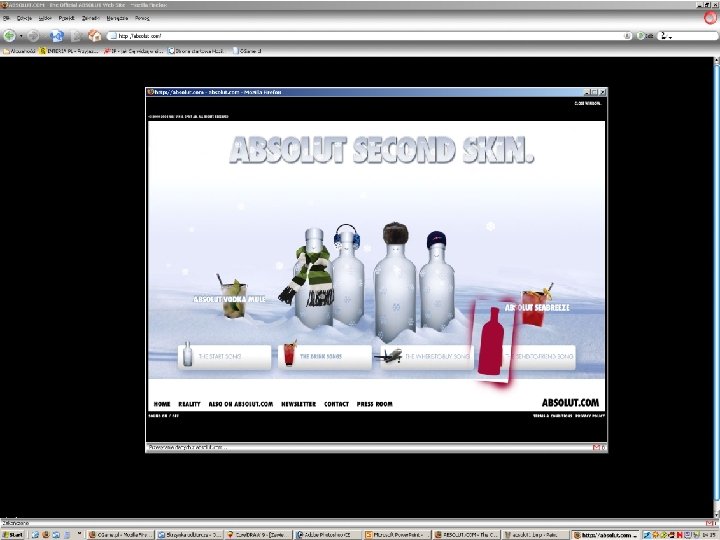
Task: Click the red cocktail icon on DRINK SONGS
Action: point(290,354)
